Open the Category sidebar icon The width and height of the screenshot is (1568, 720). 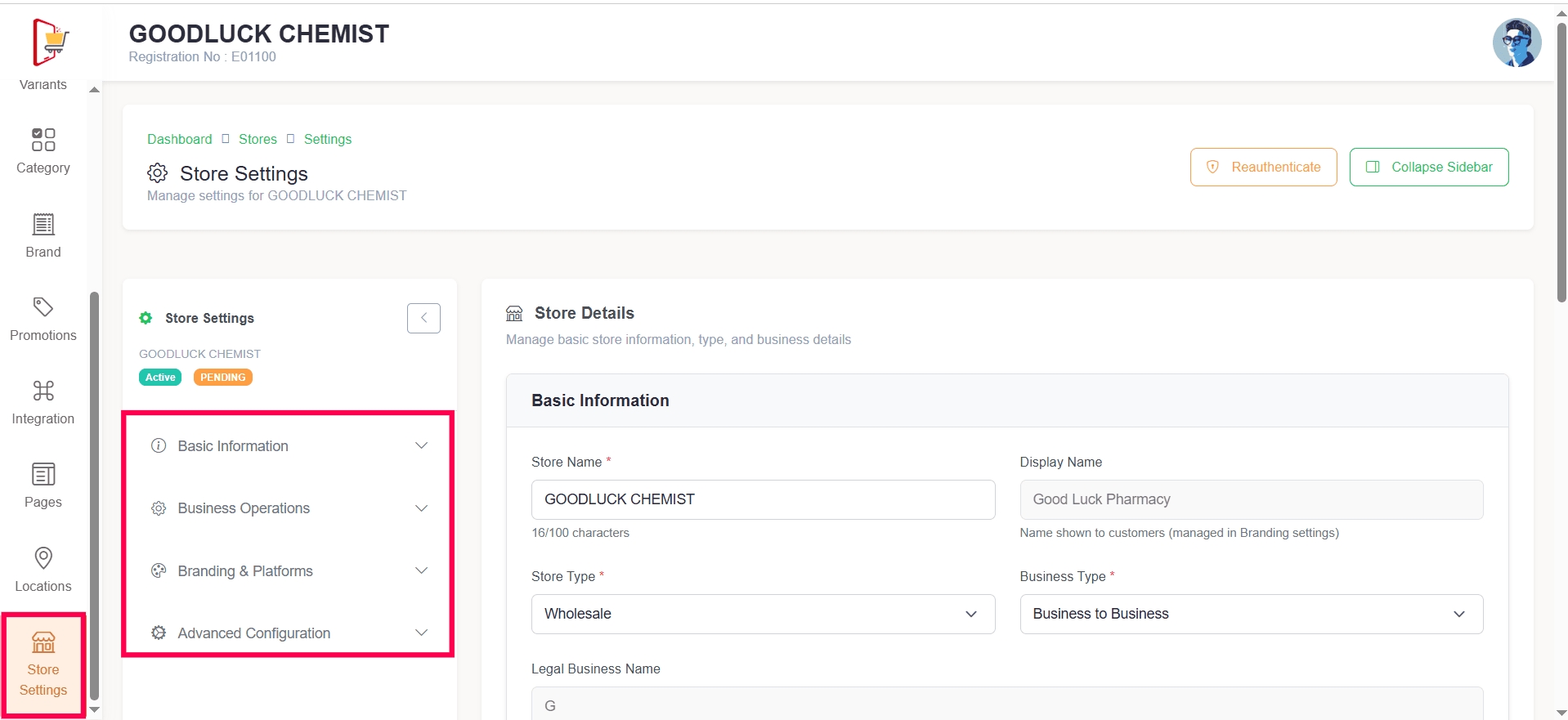pos(43,141)
